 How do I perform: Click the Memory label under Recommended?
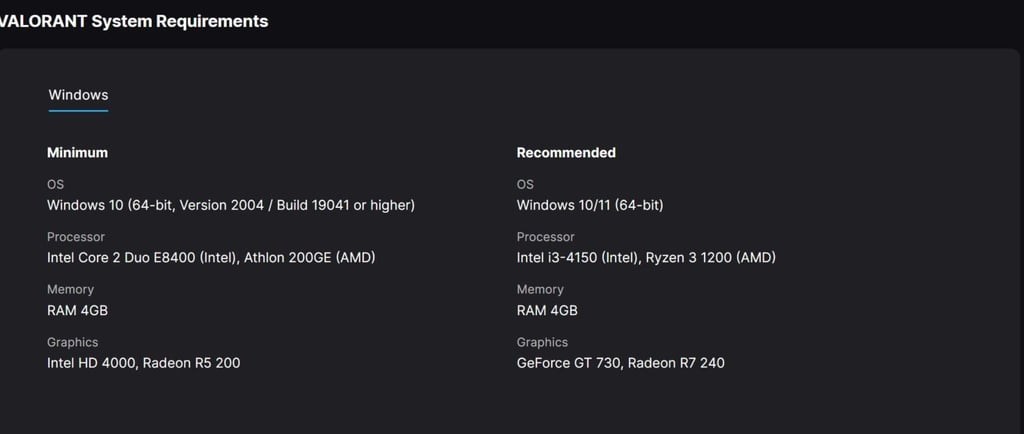click(x=540, y=289)
